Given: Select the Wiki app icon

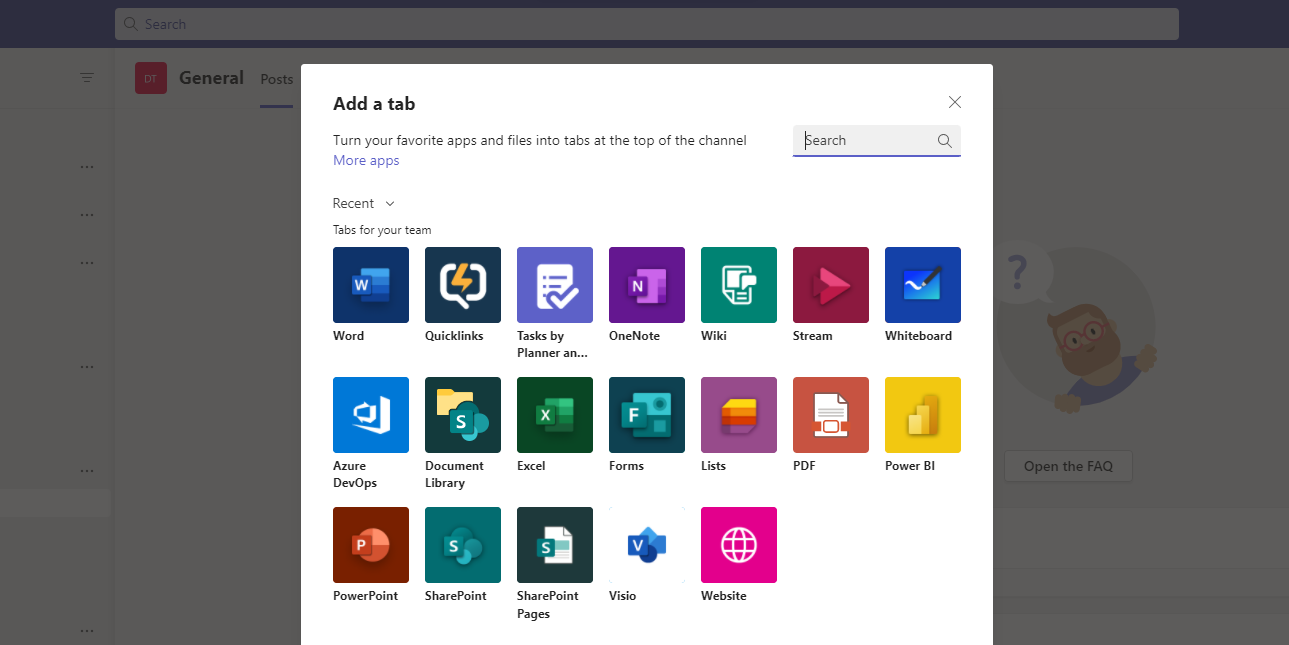Looking at the screenshot, I should click(739, 285).
